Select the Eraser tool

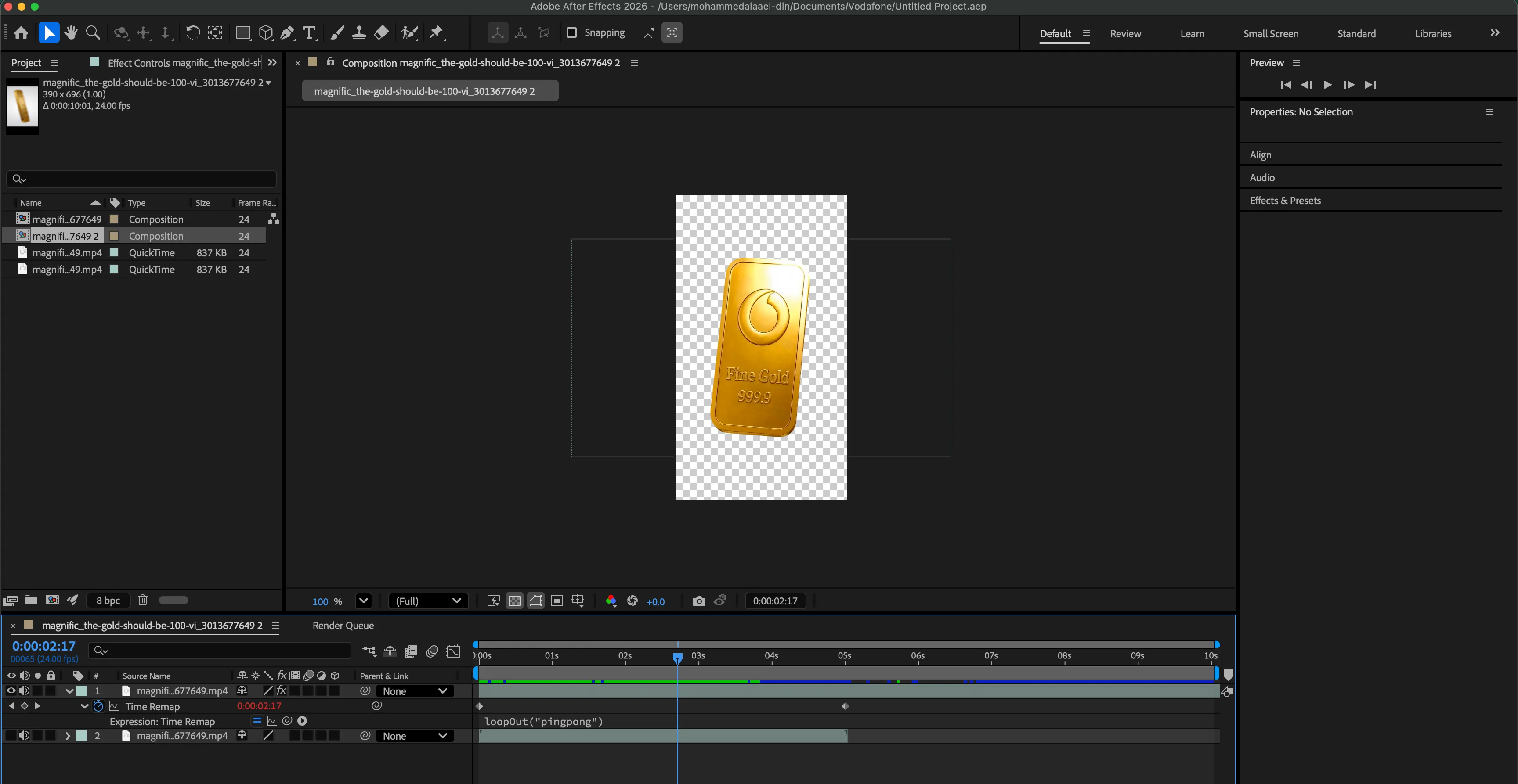[381, 33]
